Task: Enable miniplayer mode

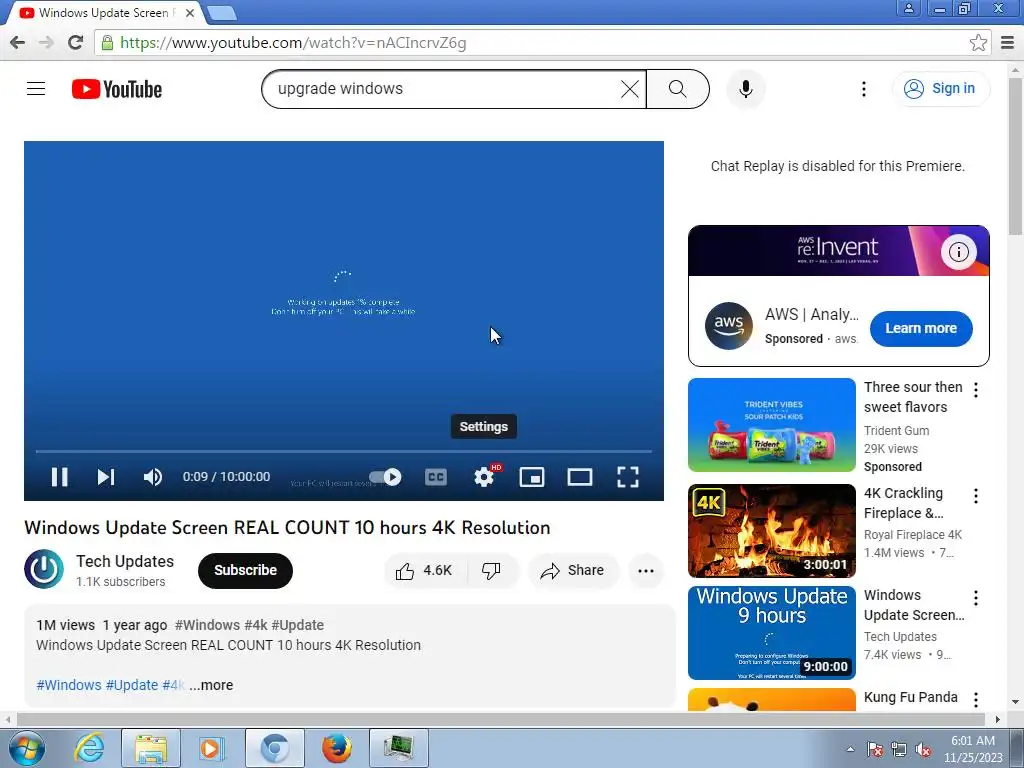Action: [x=532, y=477]
